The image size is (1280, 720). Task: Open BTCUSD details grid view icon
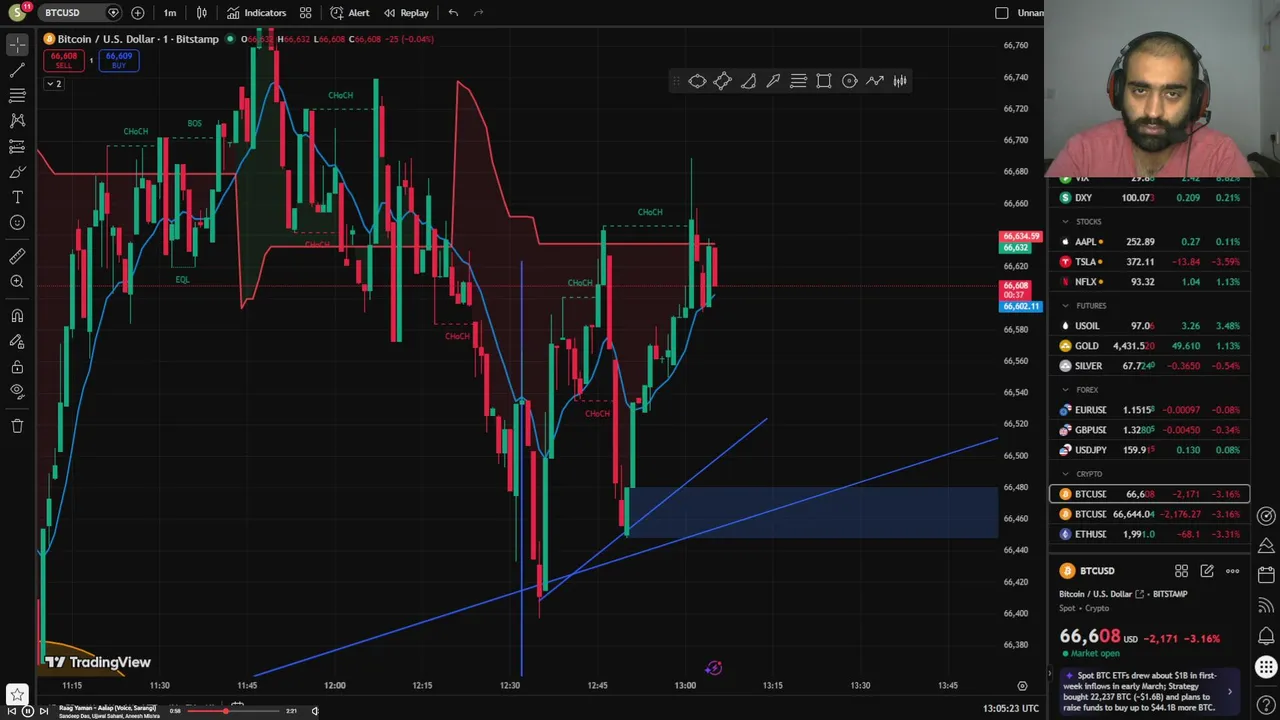pos(1181,571)
